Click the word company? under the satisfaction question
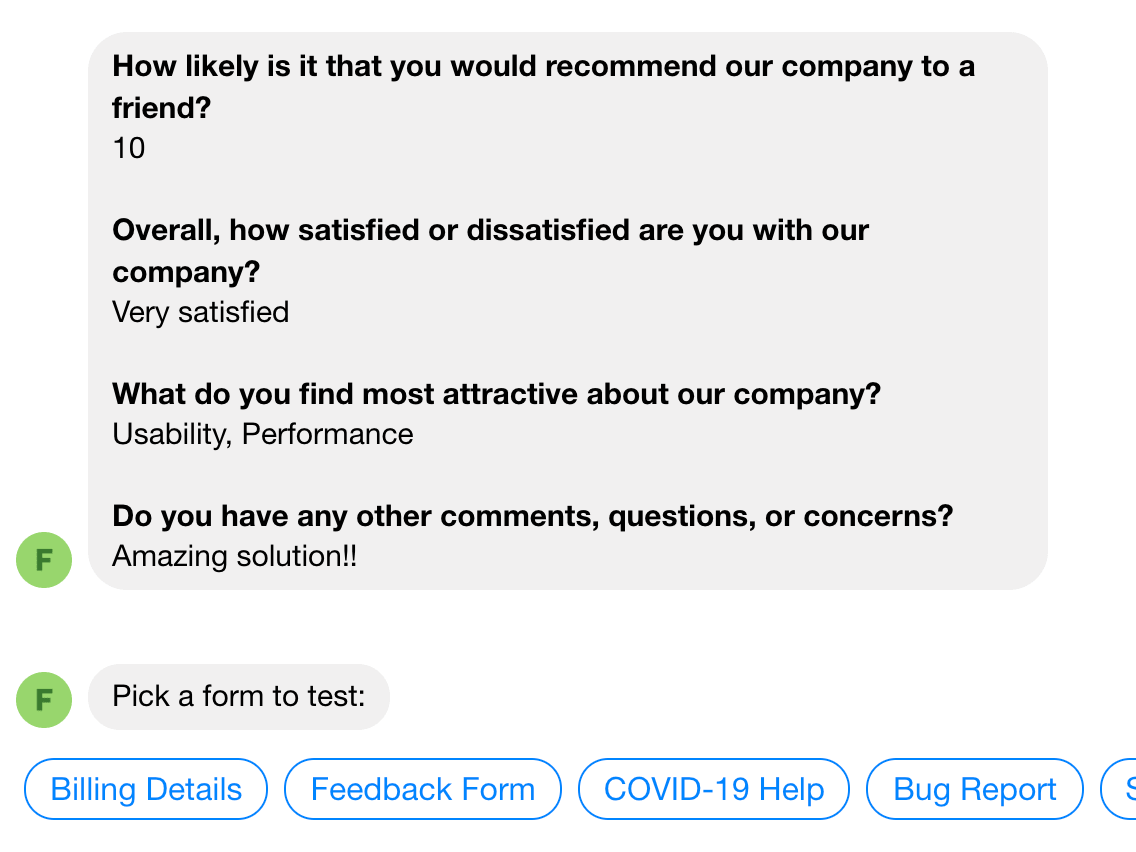 [186, 272]
